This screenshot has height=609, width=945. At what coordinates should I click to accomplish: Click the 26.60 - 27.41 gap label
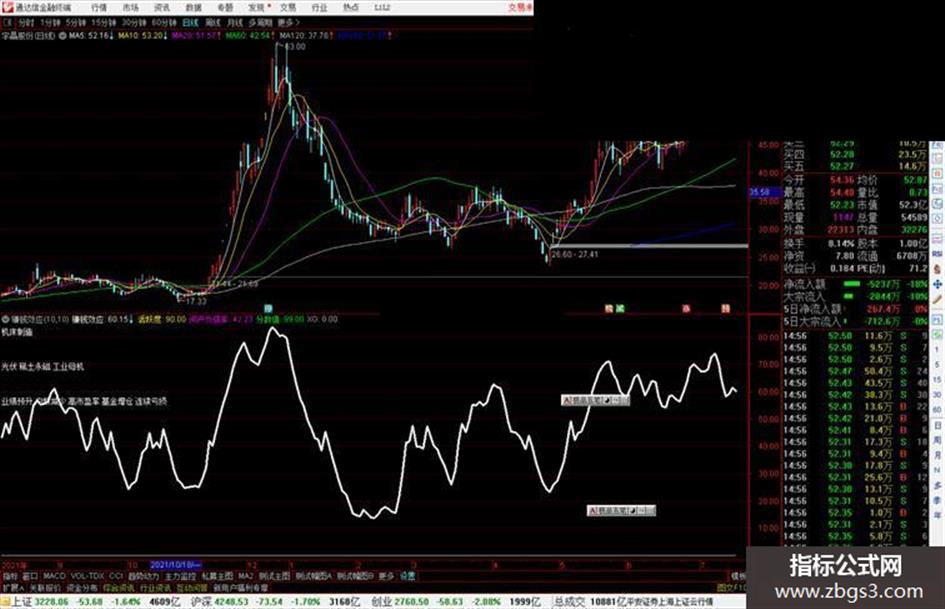coord(574,254)
